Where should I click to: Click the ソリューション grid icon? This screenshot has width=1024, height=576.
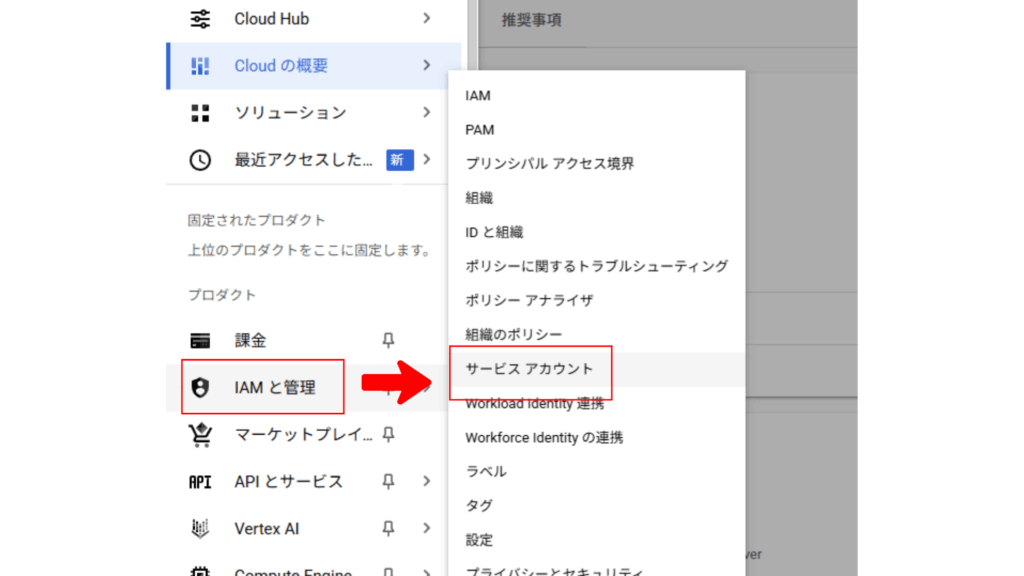(200, 113)
